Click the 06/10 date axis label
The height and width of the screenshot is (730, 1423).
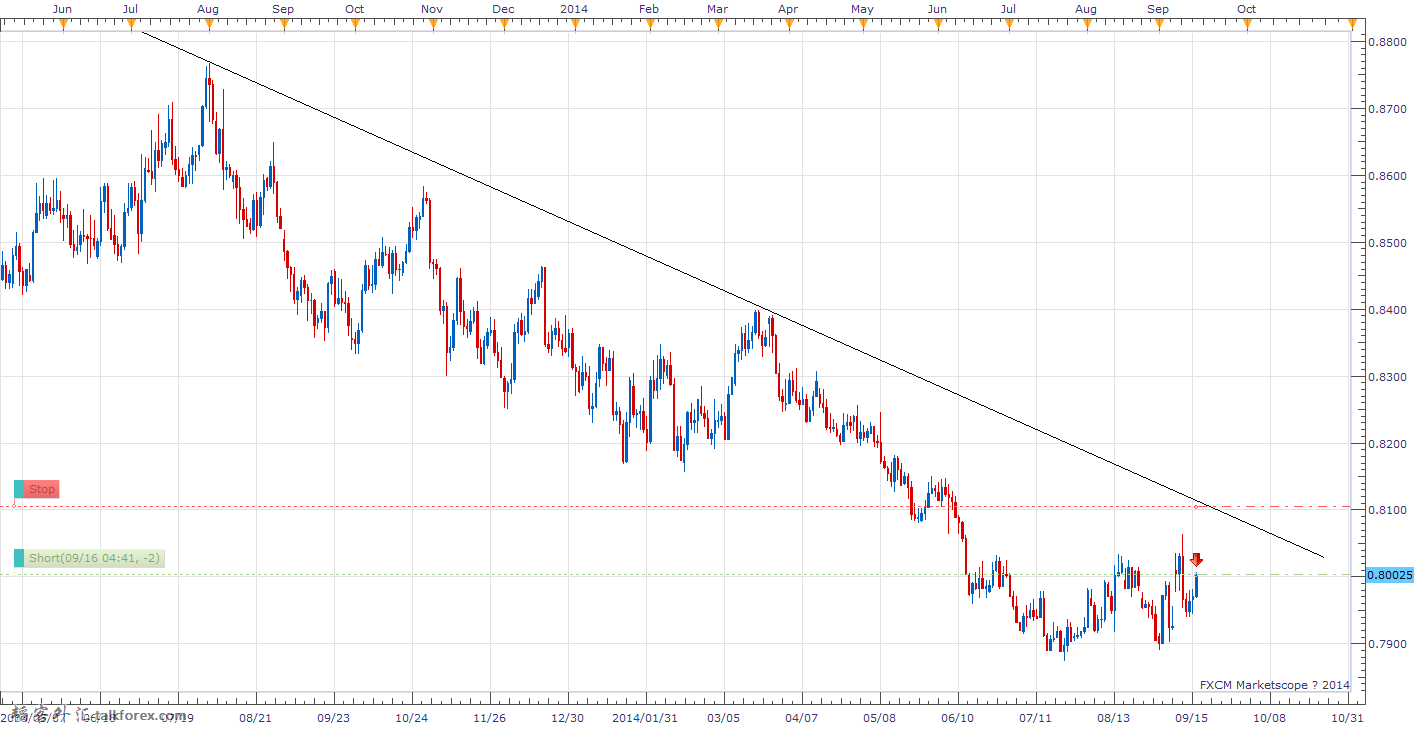[958, 717]
